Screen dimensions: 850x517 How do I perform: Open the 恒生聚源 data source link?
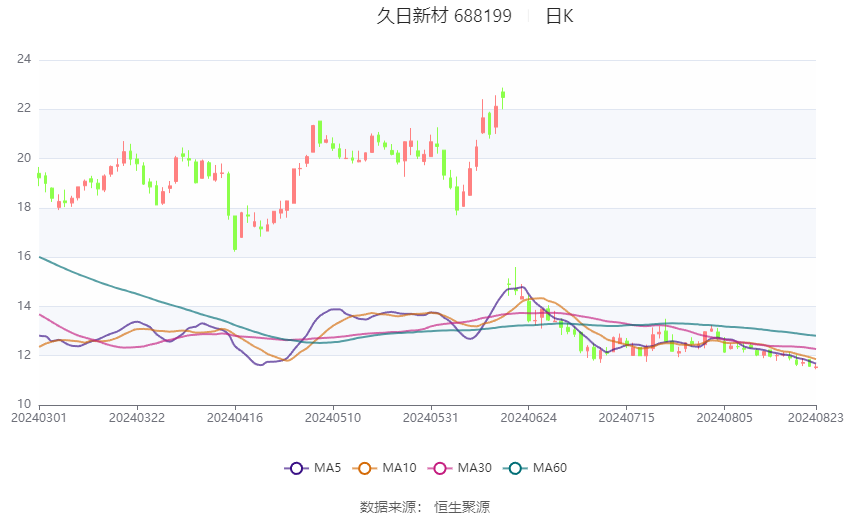pyautogui.click(x=462, y=507)
